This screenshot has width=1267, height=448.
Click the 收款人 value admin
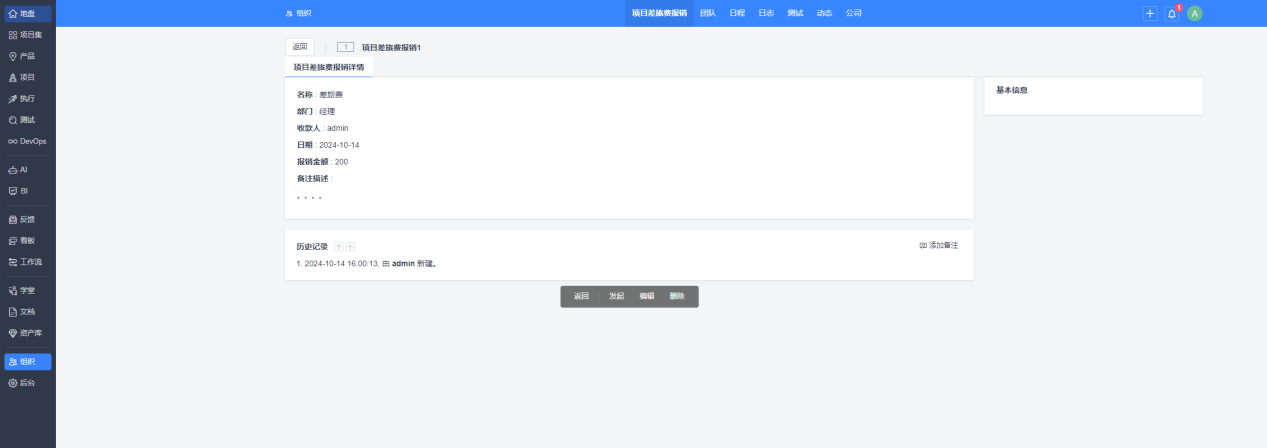click(337, 128)
